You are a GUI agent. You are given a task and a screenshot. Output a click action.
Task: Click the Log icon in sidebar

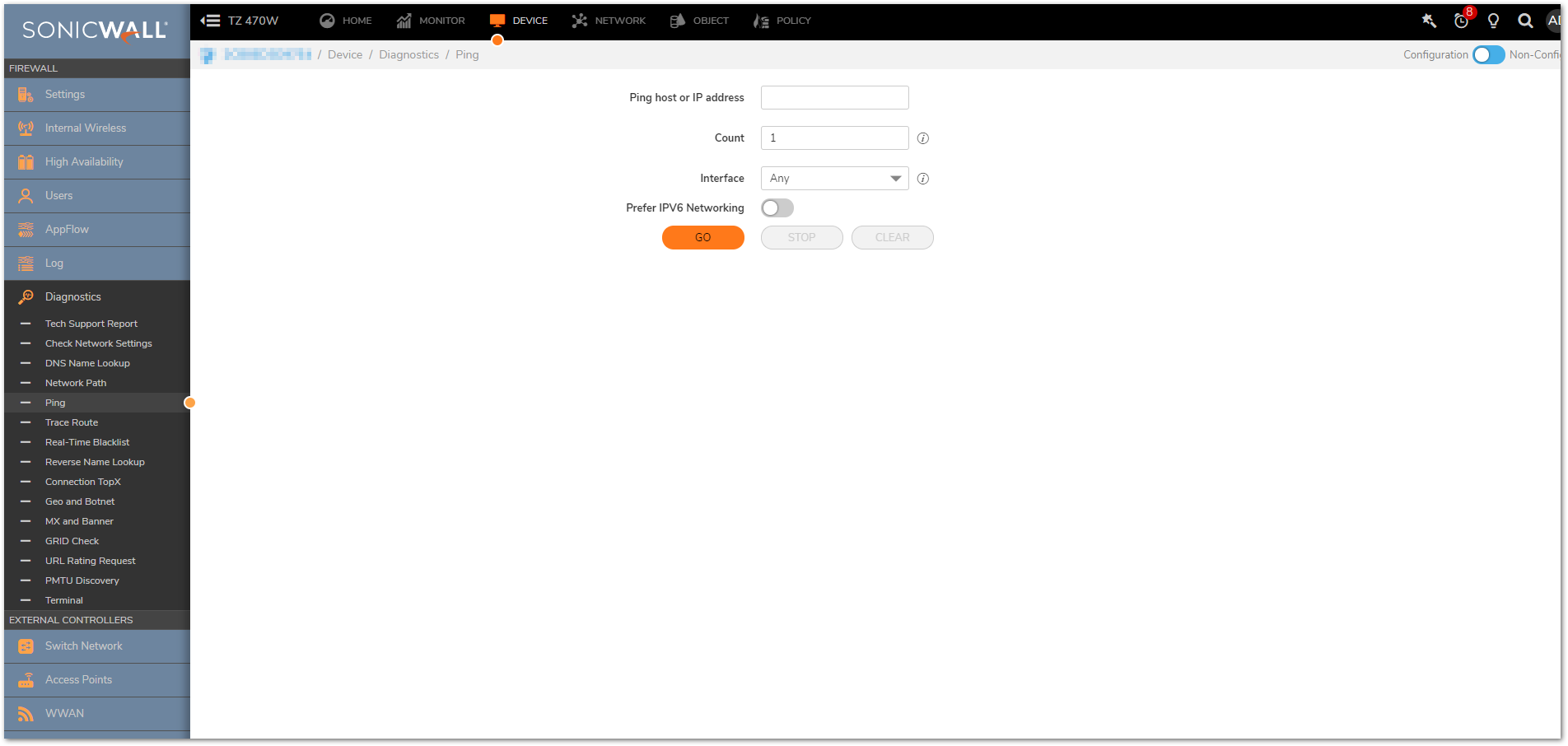point(26,263)
